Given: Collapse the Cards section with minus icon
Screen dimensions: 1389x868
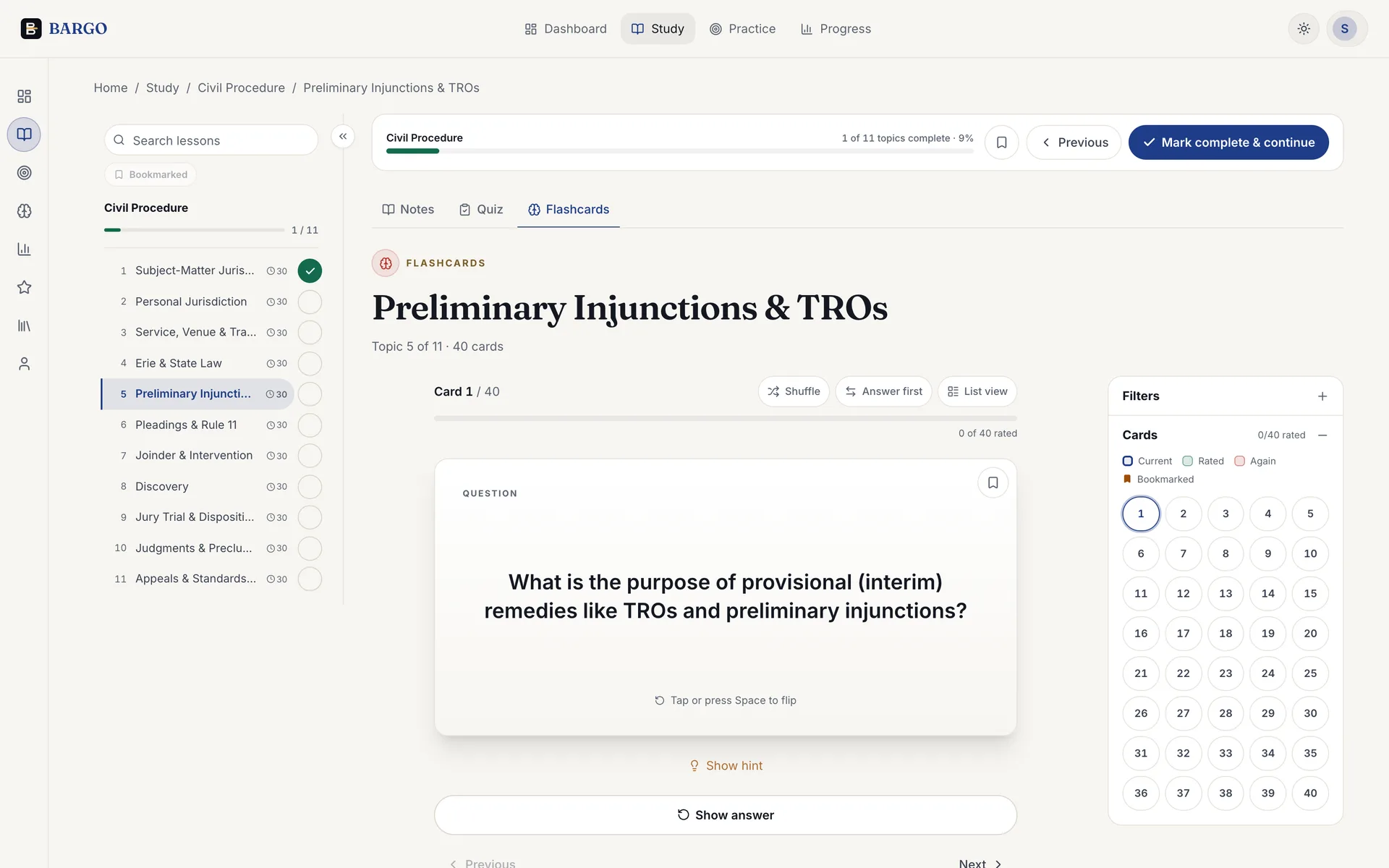Looking at the screenshot, I should point(1322,435).
